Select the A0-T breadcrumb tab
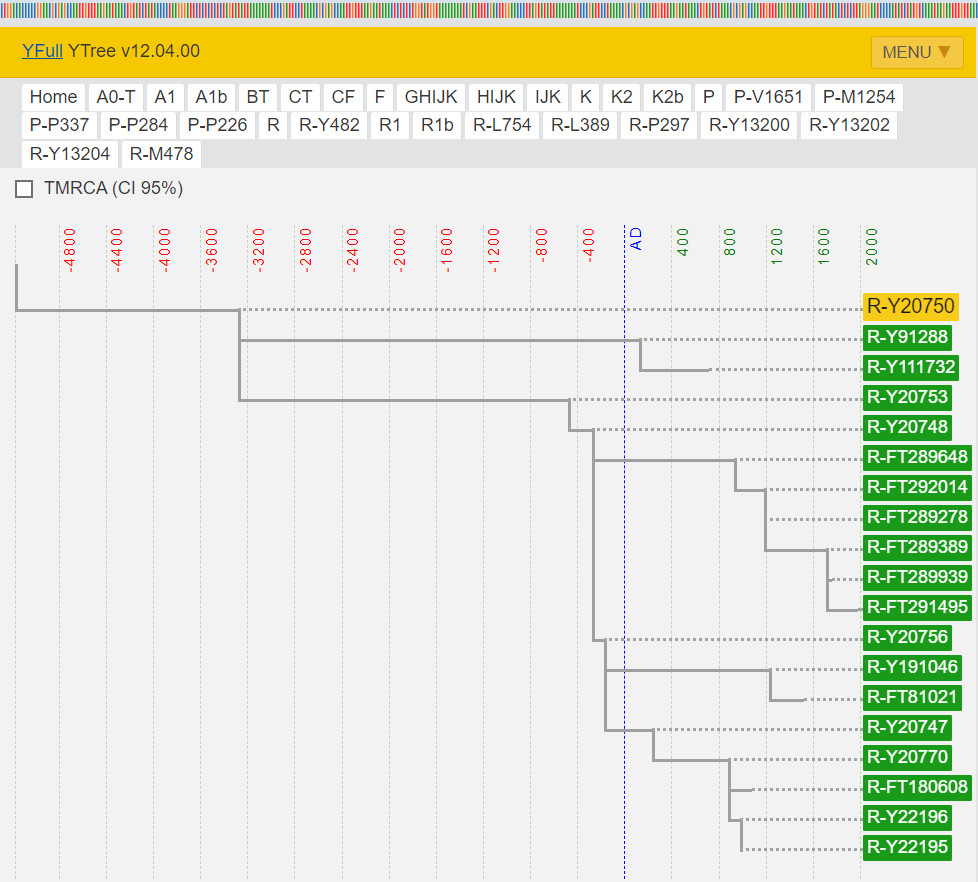This screenshot has width=978, height=882. coord(116,97)
